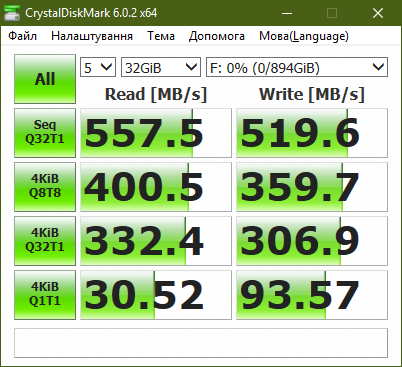Image resolution: width=402 pixels, height=367 pixels.
Task: Click the CrystalDiskMark title bar icon
Action: pos(12,13)
